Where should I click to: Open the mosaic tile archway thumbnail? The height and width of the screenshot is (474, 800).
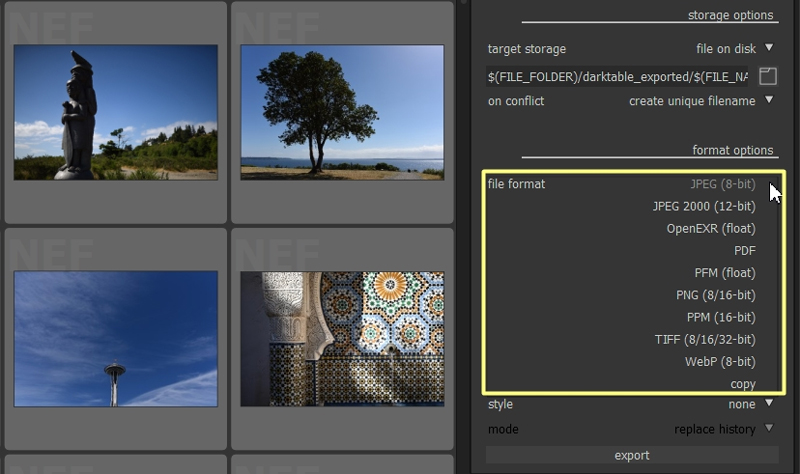tap(342, 339)
